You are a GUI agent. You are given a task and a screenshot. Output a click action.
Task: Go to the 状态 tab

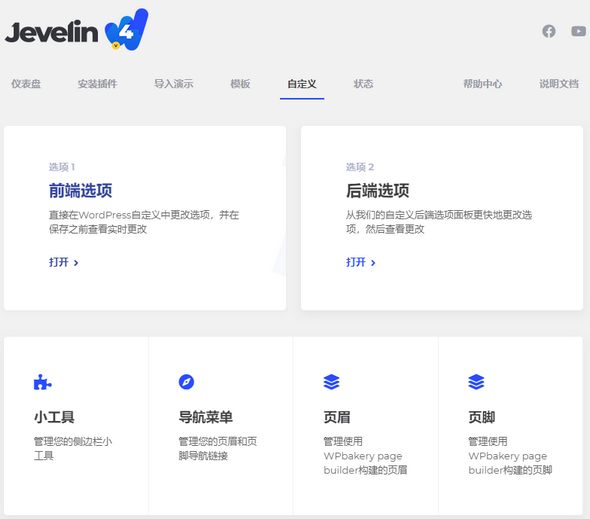(x=363, y=84)
